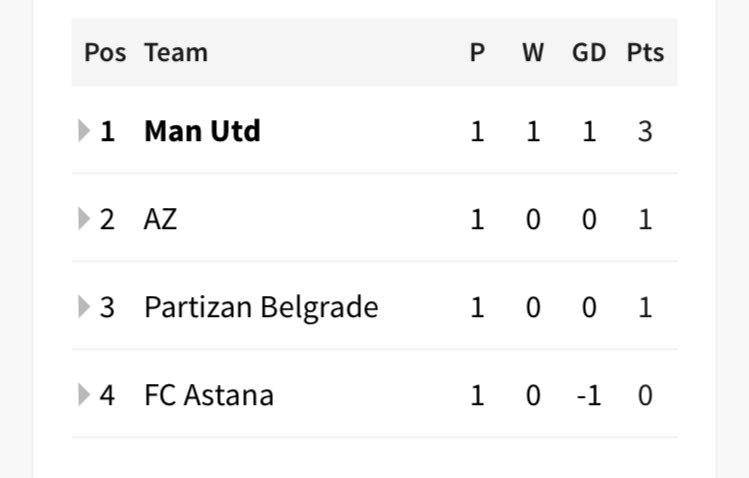Click the P column header
Viewport: 749px width, 478px height.
[477, 52]
